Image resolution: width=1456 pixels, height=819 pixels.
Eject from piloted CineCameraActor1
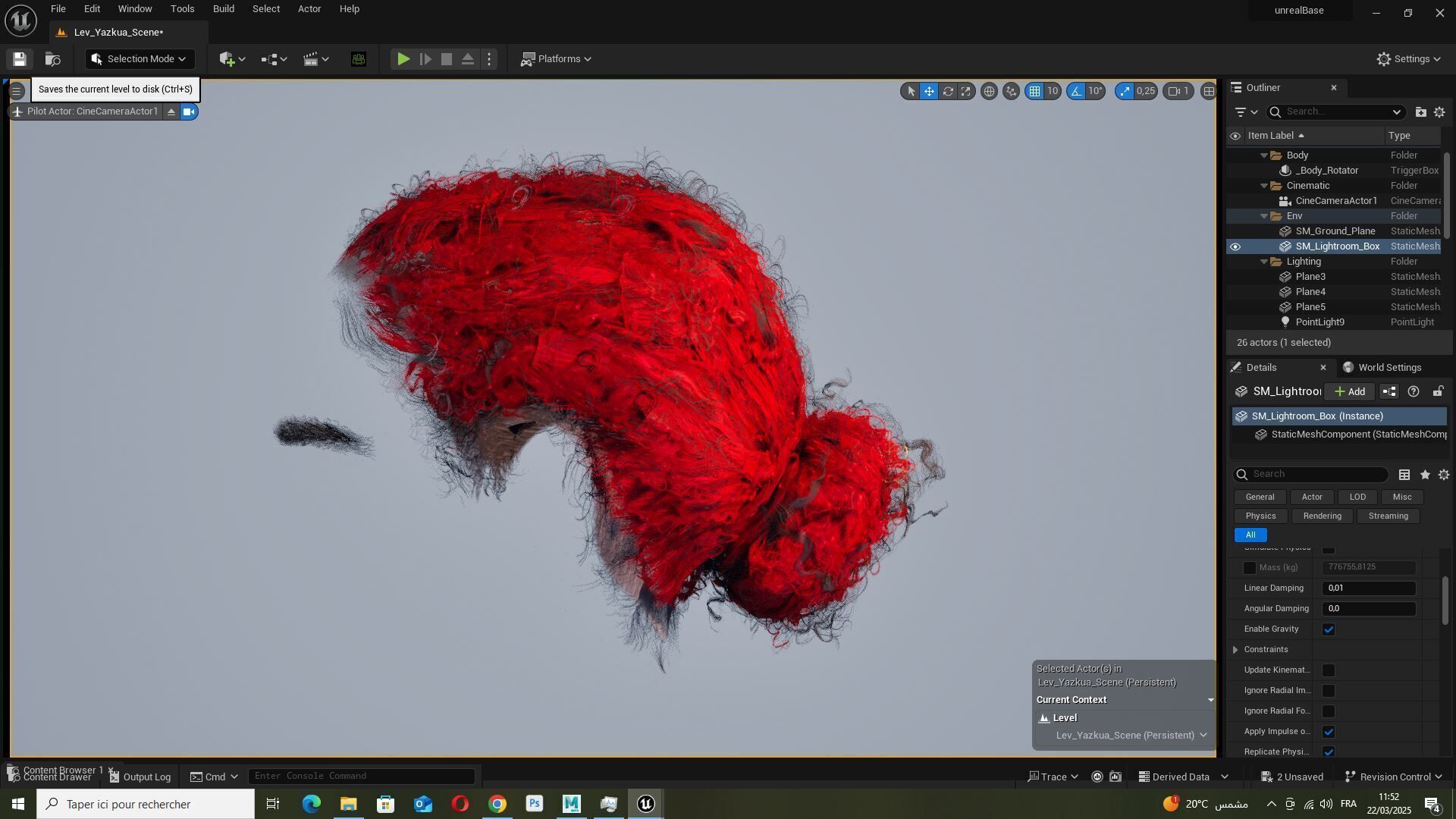coord(171,112)
